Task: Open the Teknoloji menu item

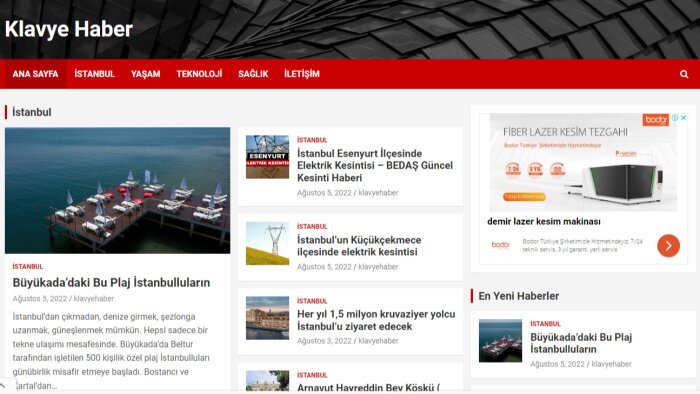Action: click(x=199, y=74)
